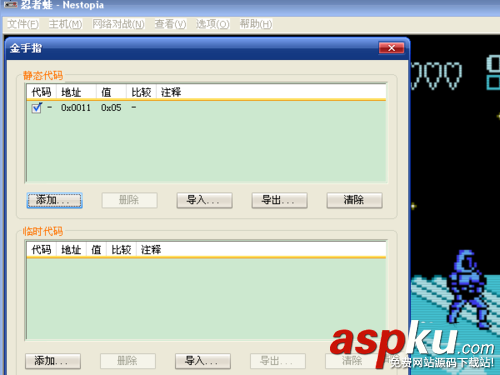Click 代码 header in temporary codes list
500x375 pixels.
[x=42, y=249]
